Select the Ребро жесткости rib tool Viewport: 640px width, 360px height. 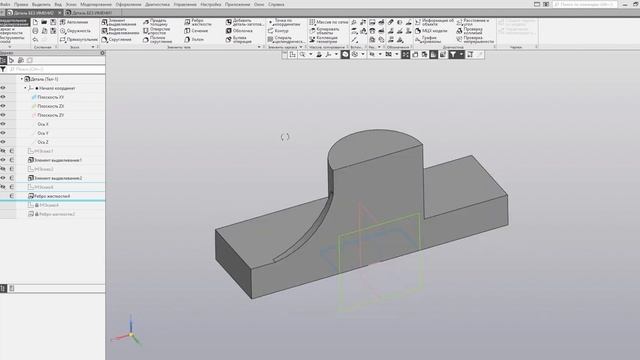[x=198, y=22]
